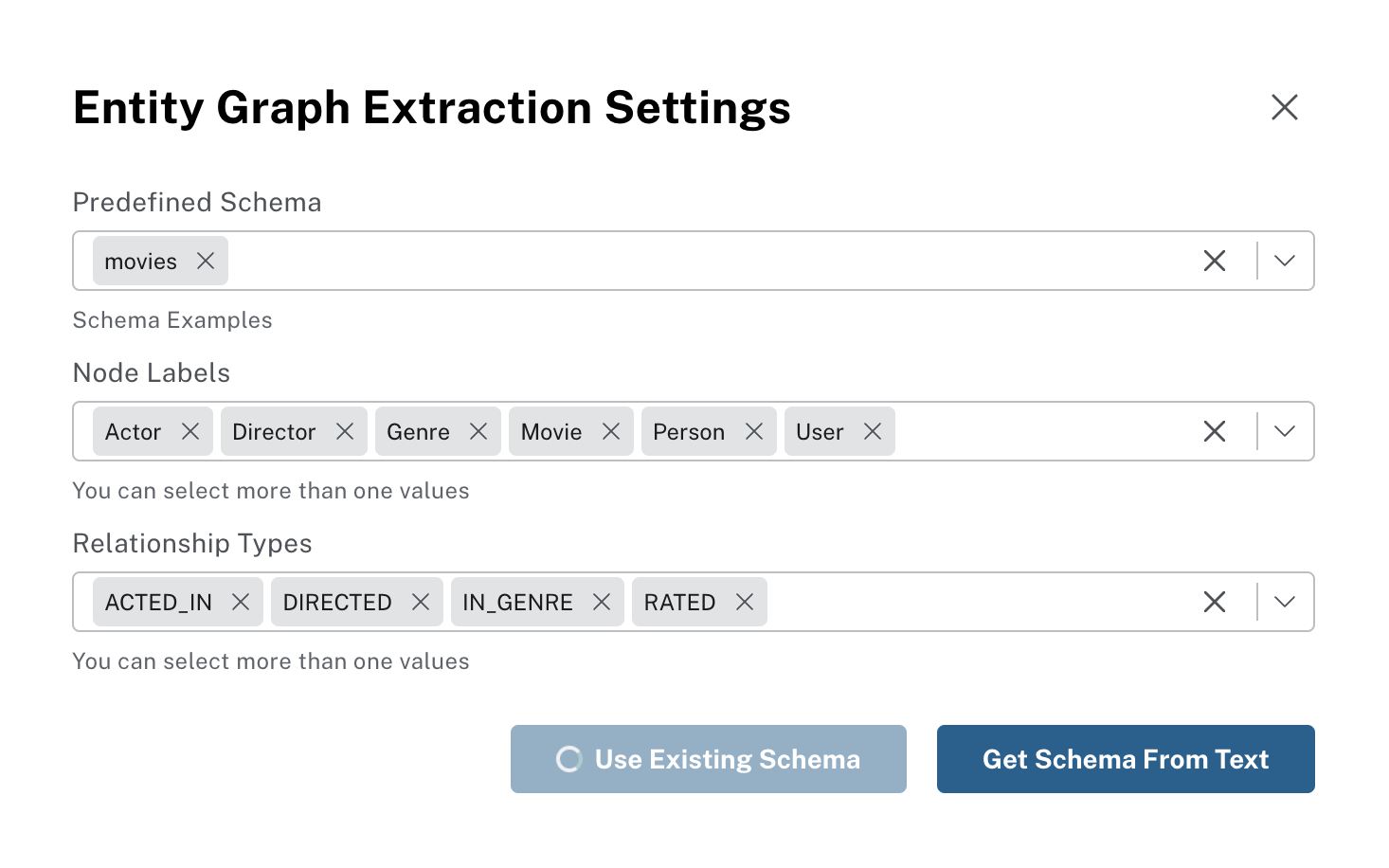
Task: Clear all Predefined Schema selections
Action: click(1215, 261)
